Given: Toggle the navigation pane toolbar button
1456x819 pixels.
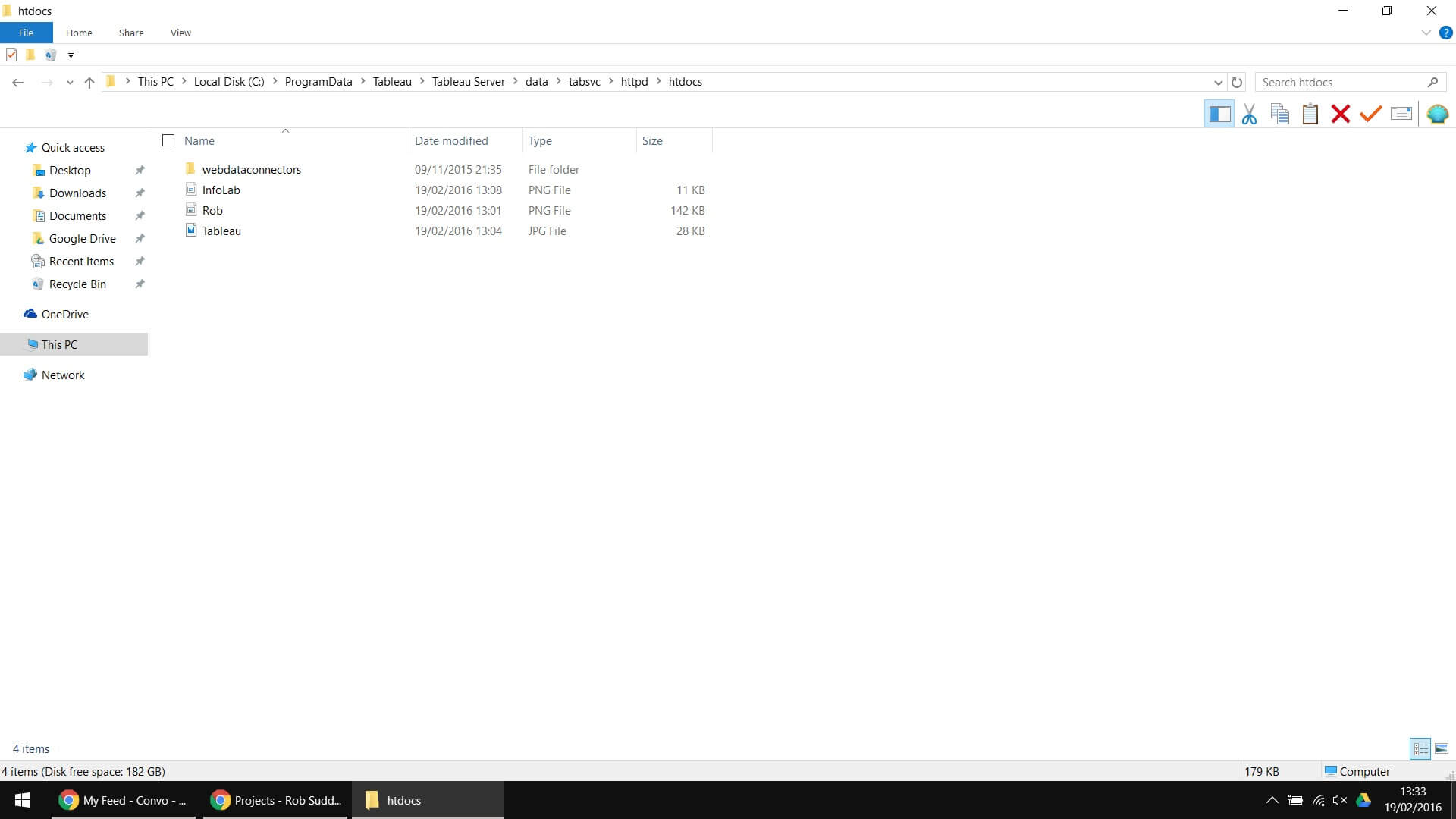Looking at the screenshot, I should 1219,114.
